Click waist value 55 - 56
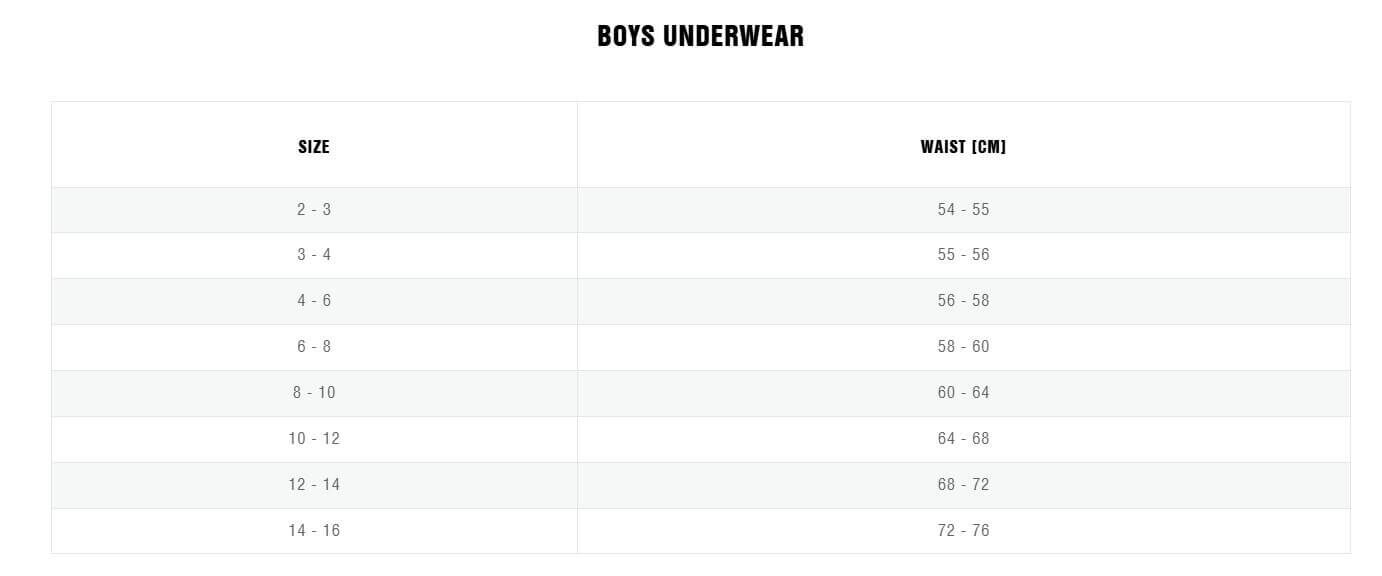Viewport: 1382px width, 576px height. click(x=963, y=255)
